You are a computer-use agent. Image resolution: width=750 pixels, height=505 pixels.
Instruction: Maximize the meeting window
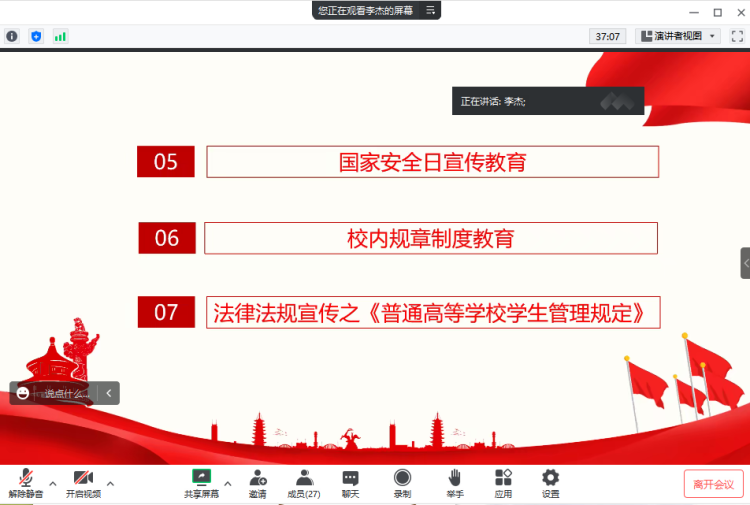point(717,12)
